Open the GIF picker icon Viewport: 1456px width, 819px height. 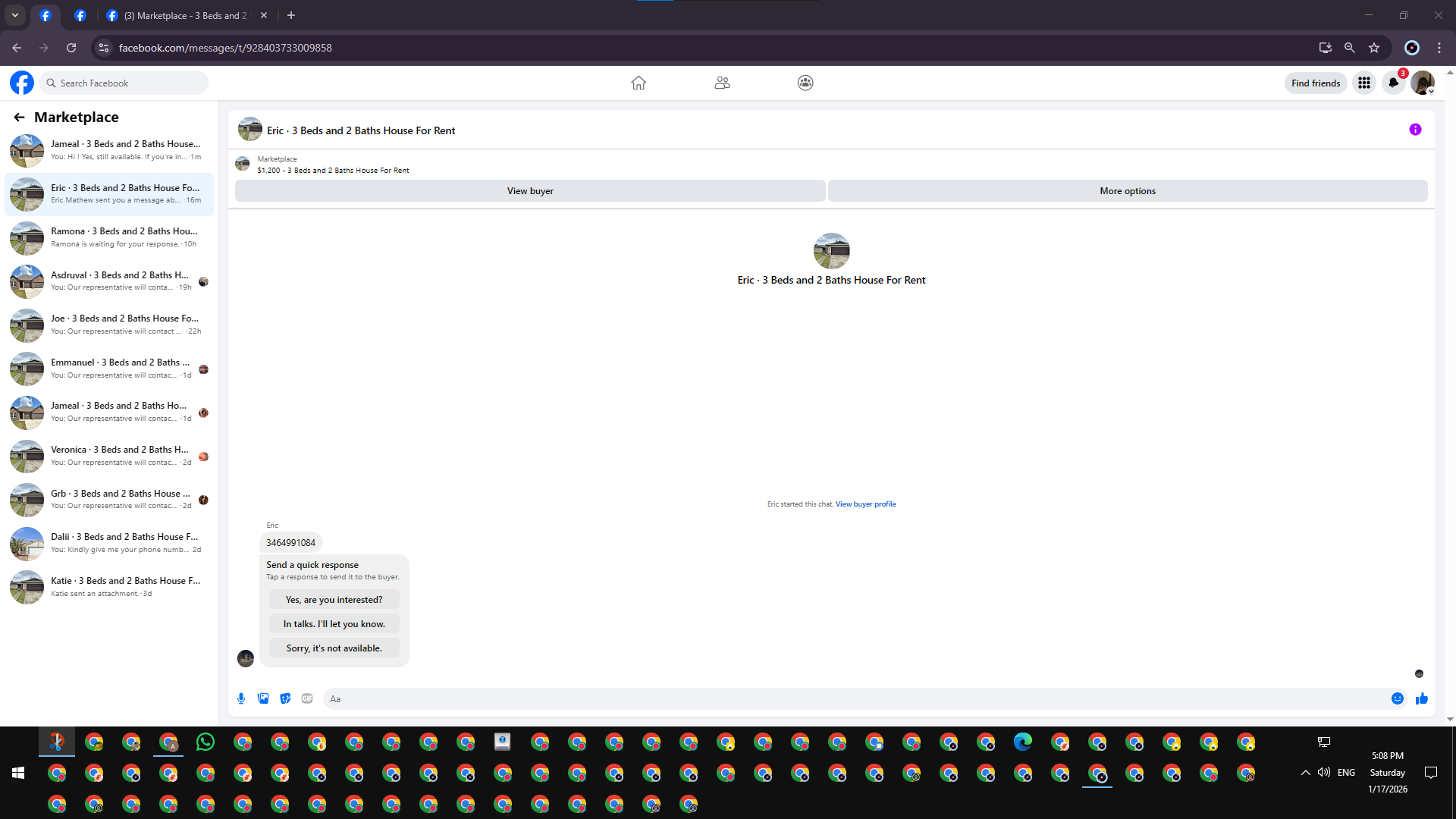(x=307, y=698)
